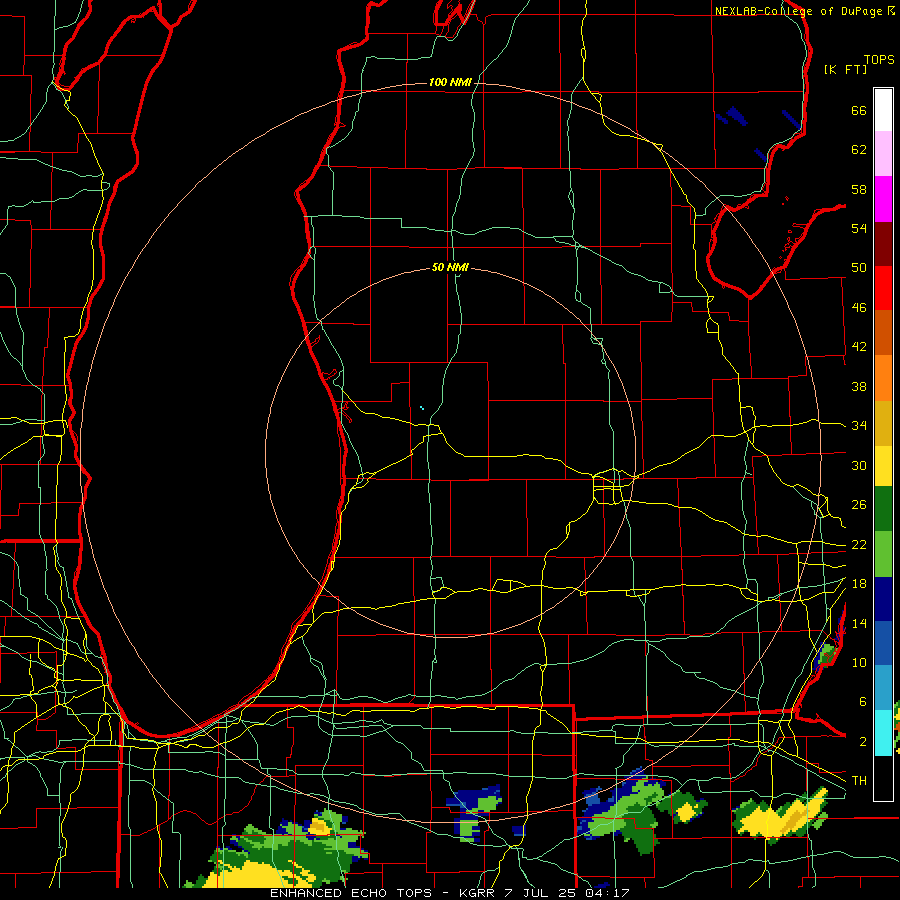Click the TOPS legend title
900x900 pixels.
pos(879,60)
